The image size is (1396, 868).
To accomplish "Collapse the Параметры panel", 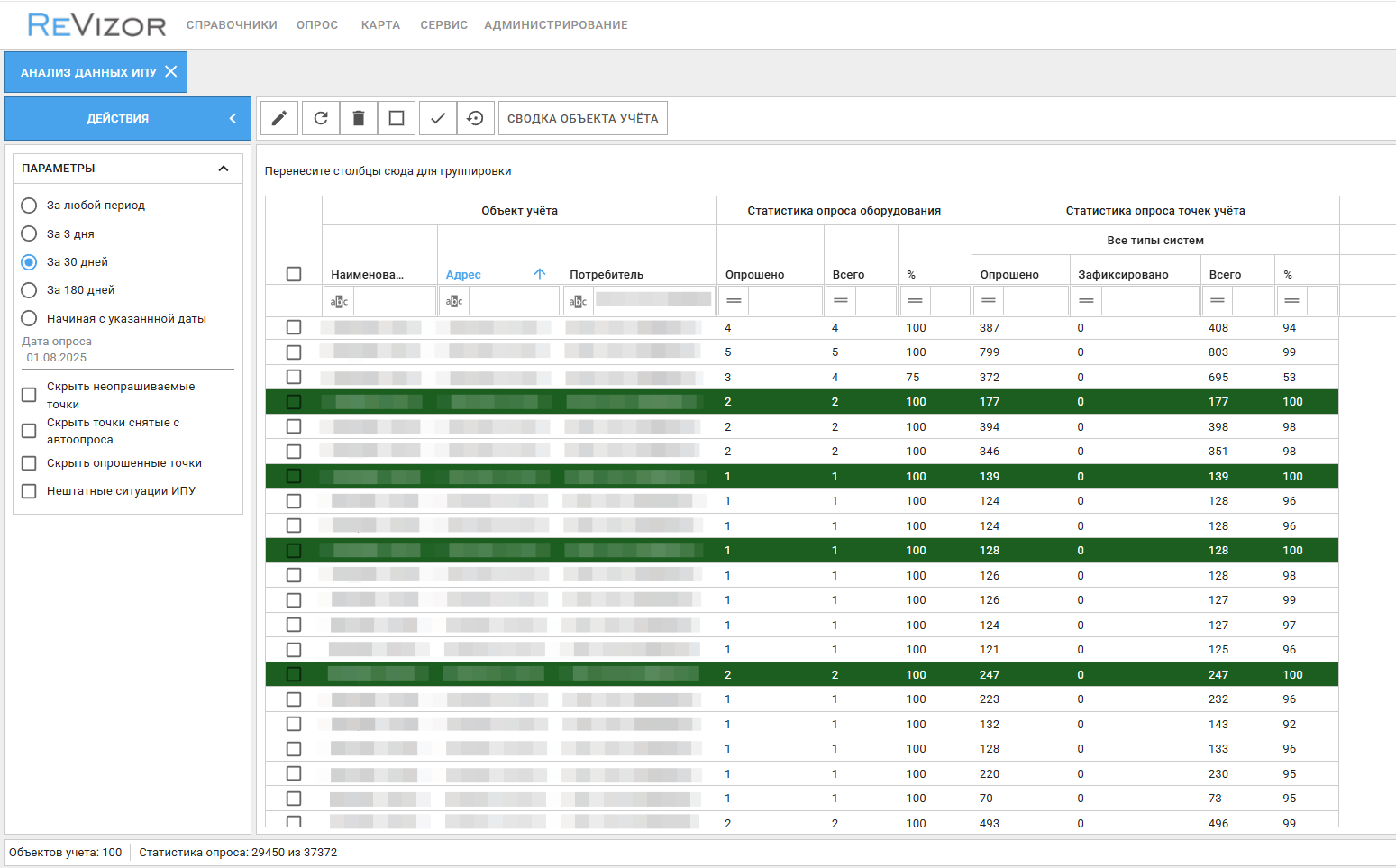I will (224, 169).
